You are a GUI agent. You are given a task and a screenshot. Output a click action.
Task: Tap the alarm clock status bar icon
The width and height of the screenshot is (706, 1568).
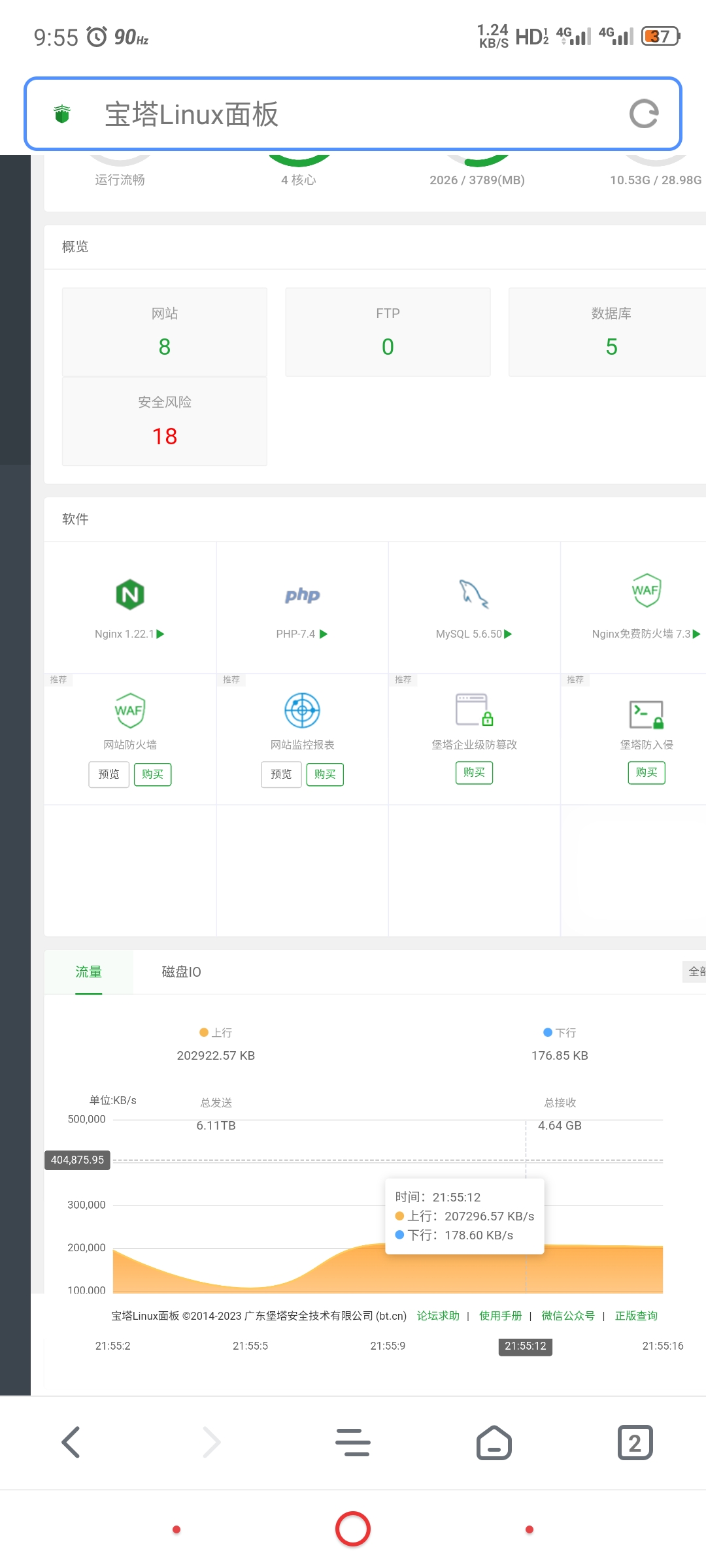[x=97, y=37]
